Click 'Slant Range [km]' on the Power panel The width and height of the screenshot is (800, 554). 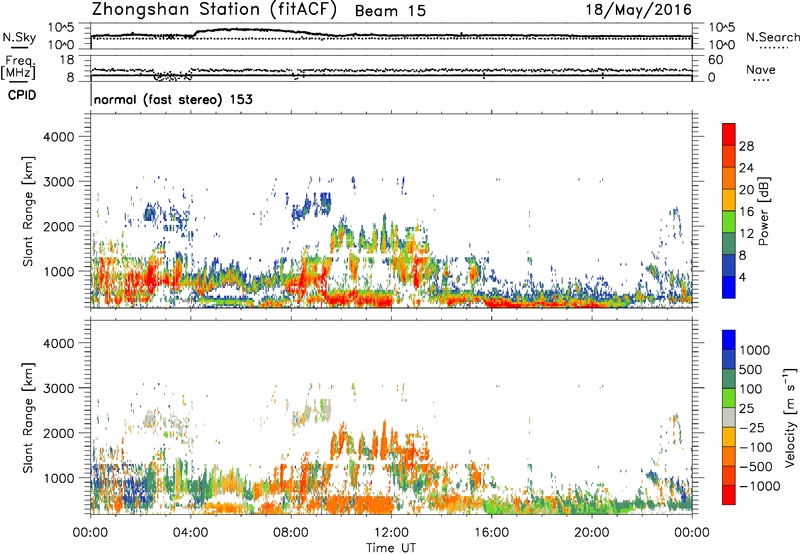28,211
